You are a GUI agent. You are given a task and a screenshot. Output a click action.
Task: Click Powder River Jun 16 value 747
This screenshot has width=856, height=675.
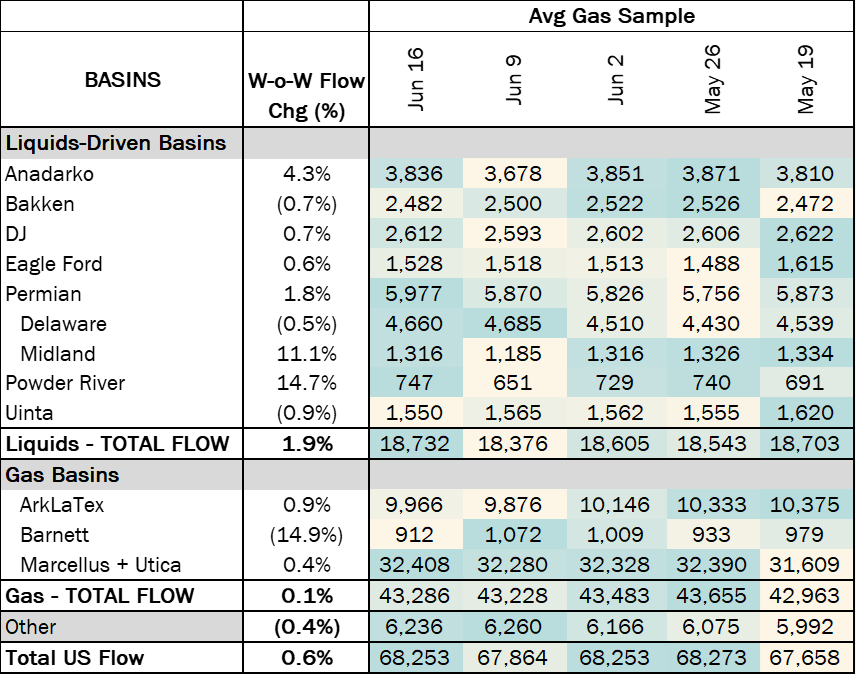click(x=414, y=383)
